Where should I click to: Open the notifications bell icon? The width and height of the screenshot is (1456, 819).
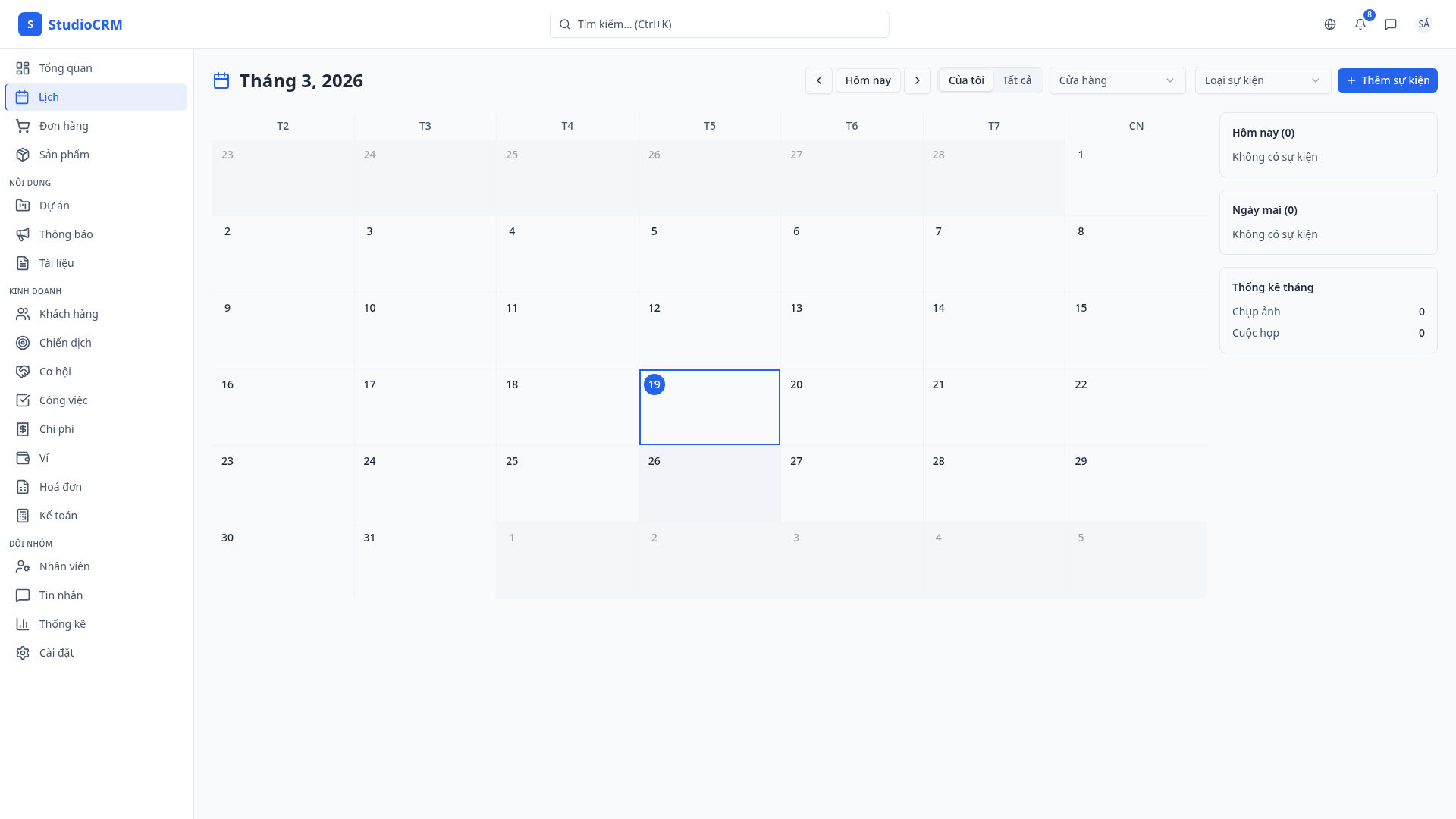click(x=1360, y=24)
